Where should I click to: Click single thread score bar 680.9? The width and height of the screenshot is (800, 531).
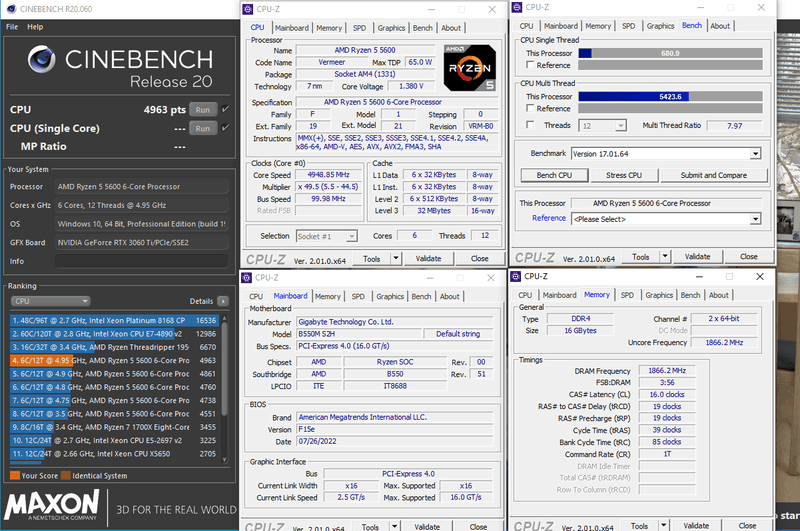670,53
